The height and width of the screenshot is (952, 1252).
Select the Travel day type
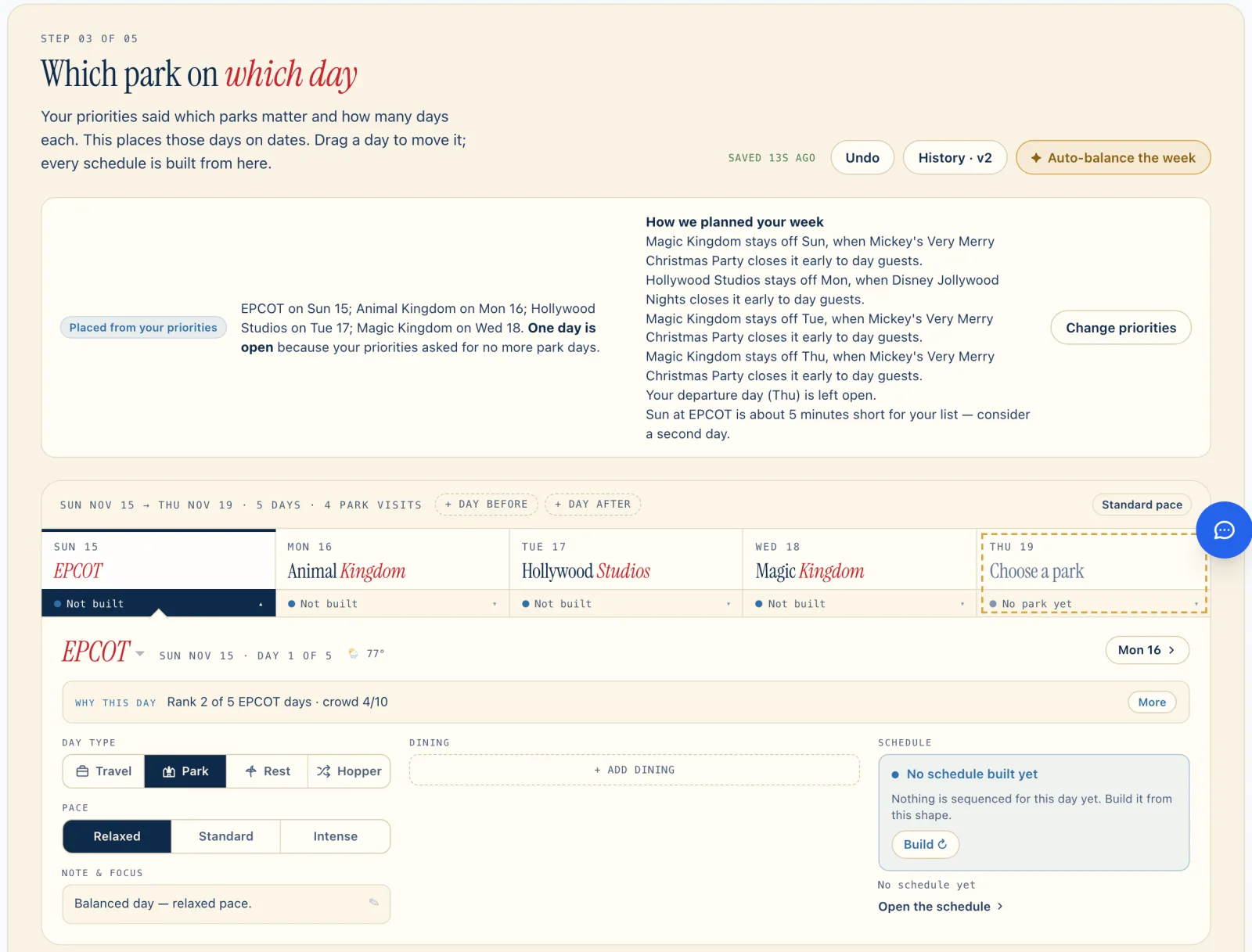coord(104,771)
